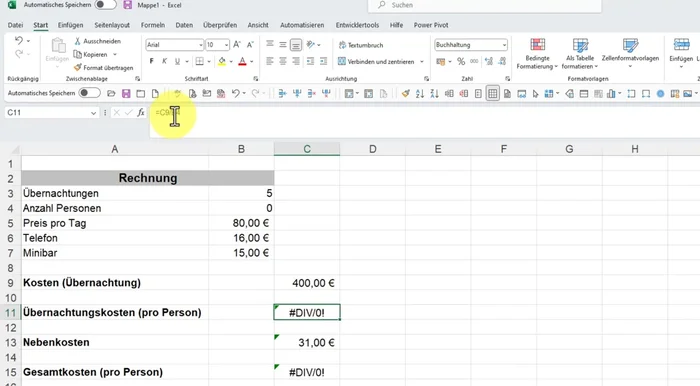Increase font size with larger A icon
The image size is (700, 386).
[x=237, y=45]
